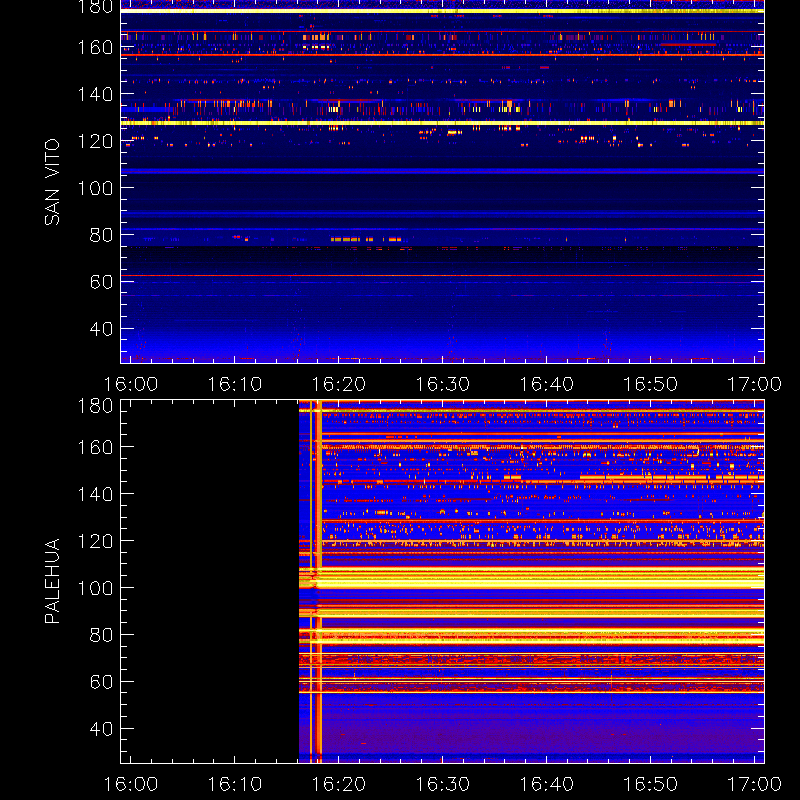Choose the 16:00 time label under PALEHUA plot
This screenshot has height=800, width=800.
point(131,784)
